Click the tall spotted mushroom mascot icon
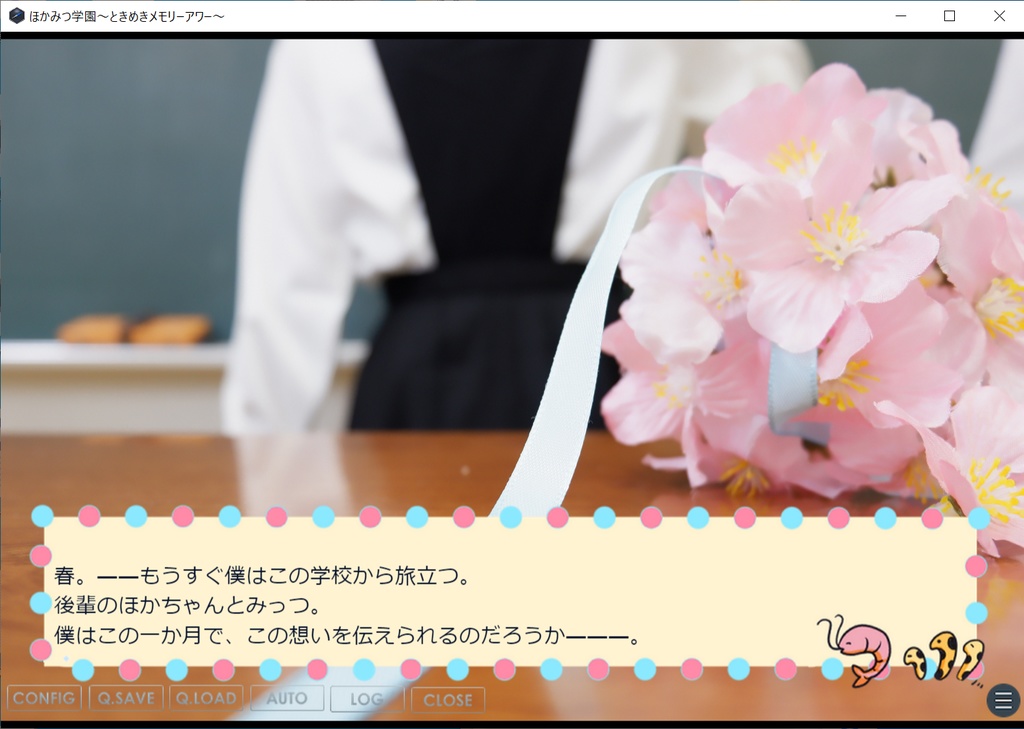The image size is (1024, 729). click(943, 655)
